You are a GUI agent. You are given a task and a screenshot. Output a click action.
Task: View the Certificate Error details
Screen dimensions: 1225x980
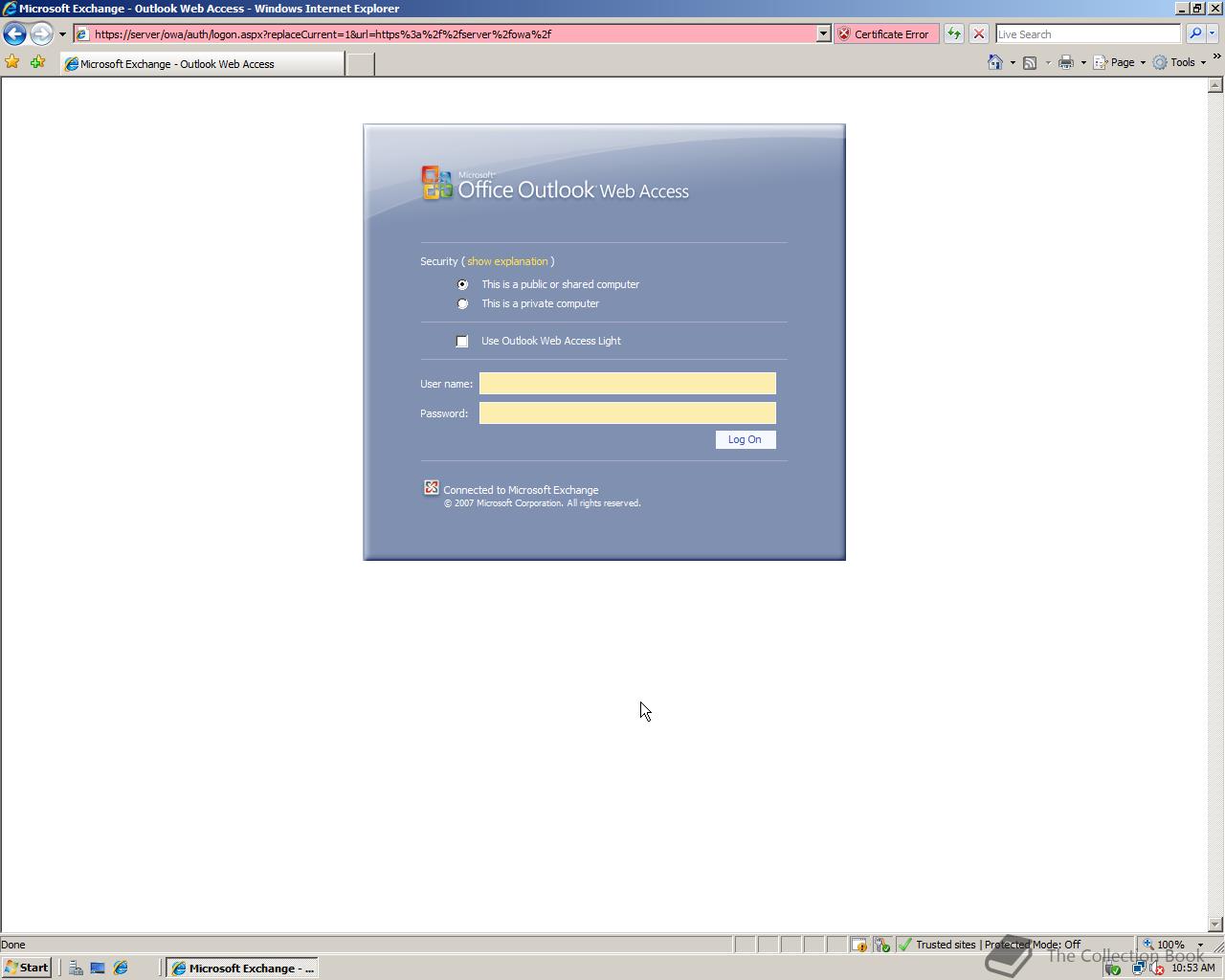(886, 33)
